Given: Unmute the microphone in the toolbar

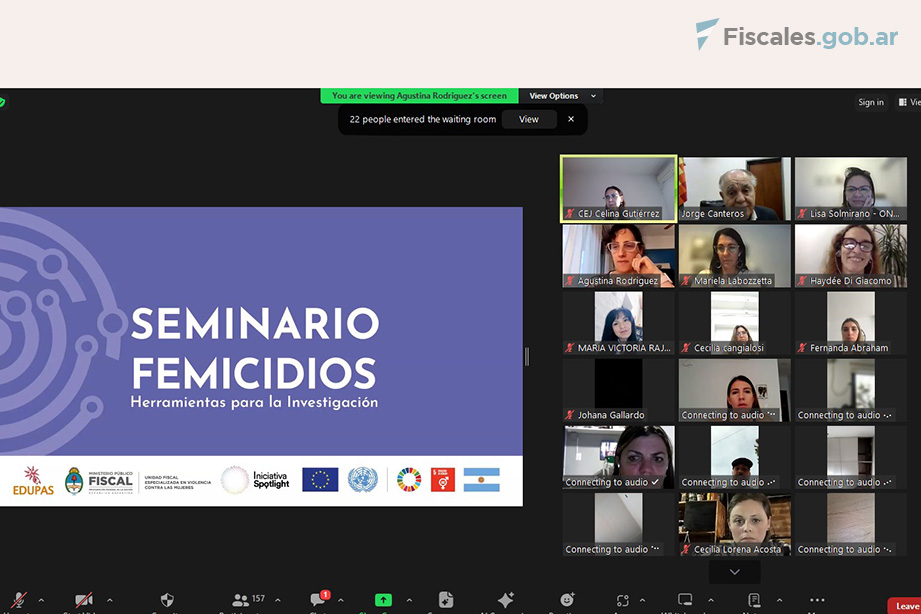Looking at the screenshot, I should pyautogui.click(x=19, y=600).
